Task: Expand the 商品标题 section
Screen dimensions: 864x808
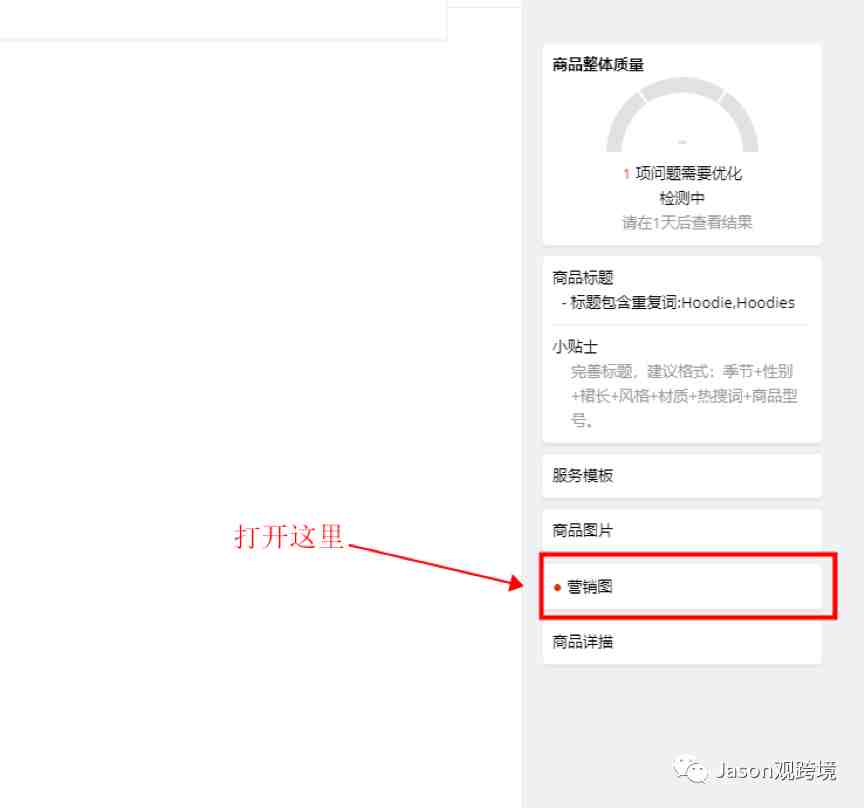Action: 583,277
